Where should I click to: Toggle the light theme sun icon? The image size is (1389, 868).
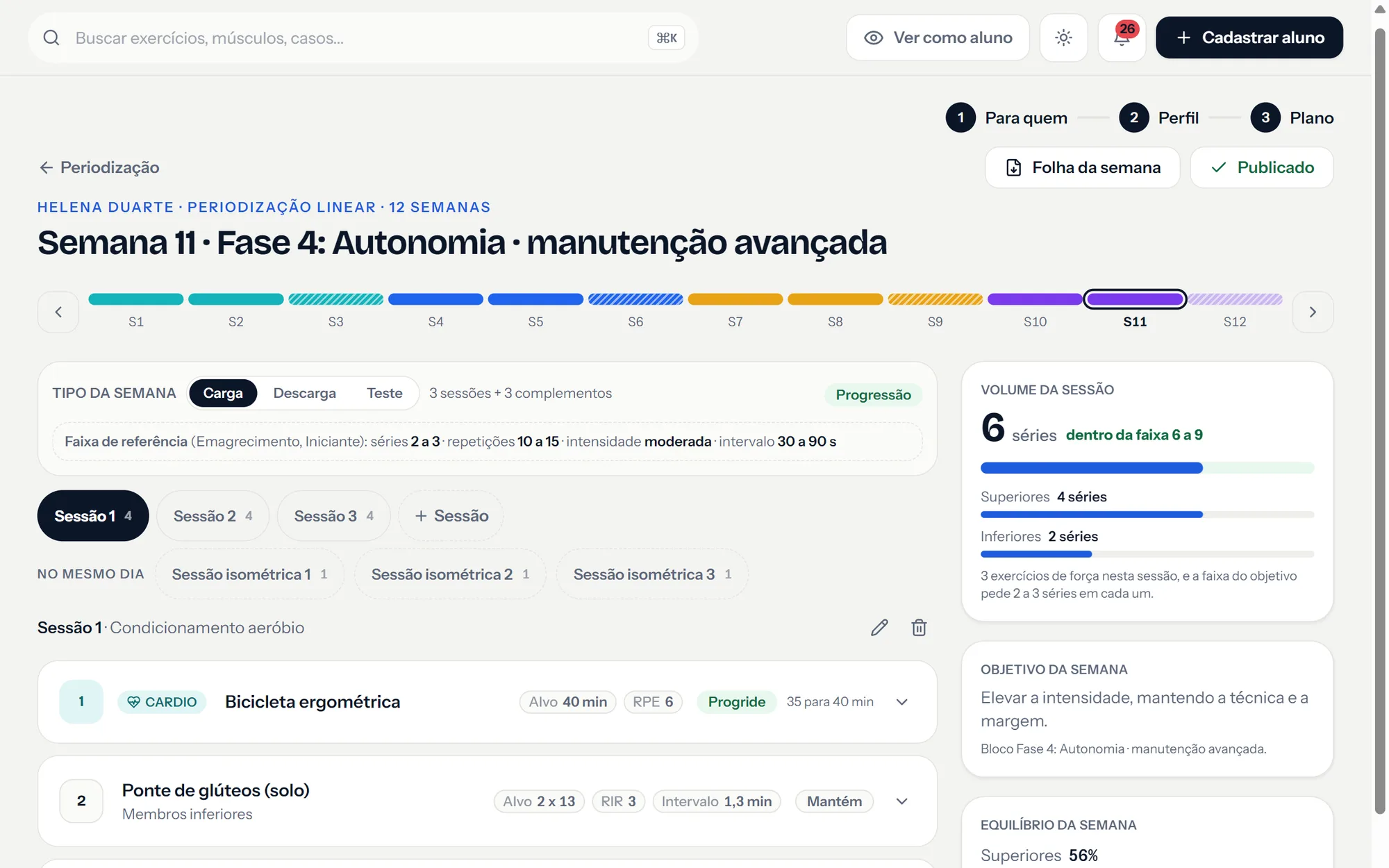[1063, 37]
